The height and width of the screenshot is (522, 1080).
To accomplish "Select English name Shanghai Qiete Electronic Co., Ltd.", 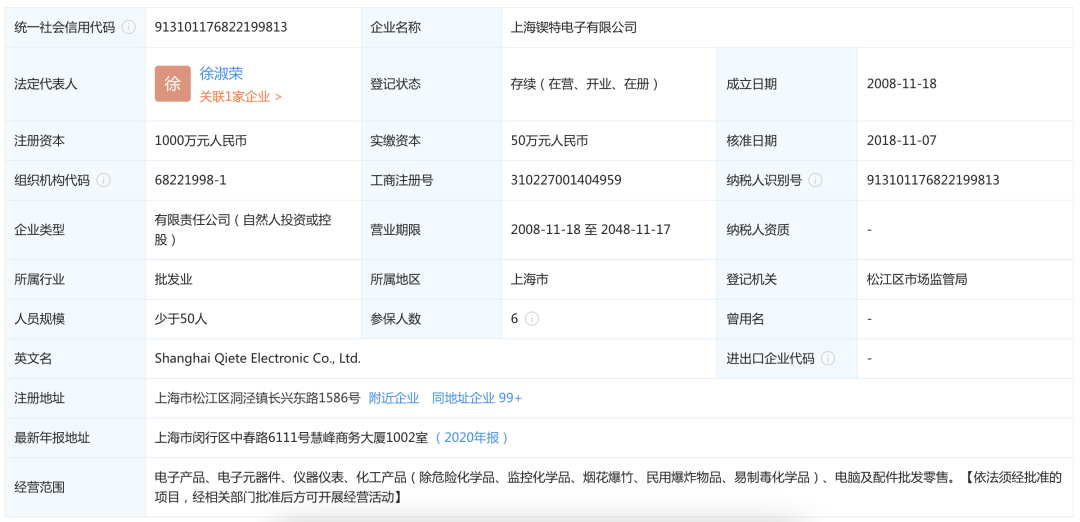I will point(258,358).
